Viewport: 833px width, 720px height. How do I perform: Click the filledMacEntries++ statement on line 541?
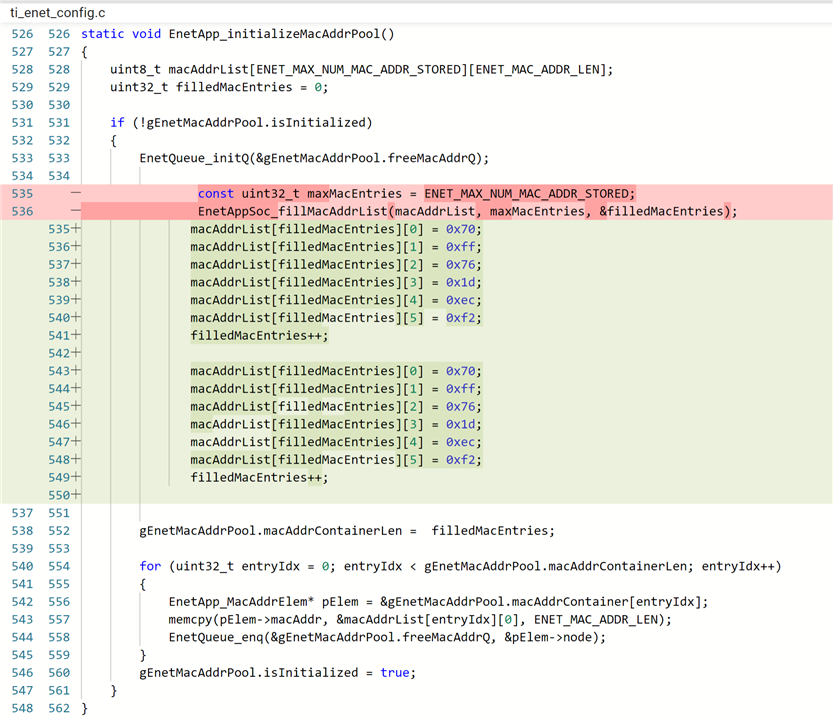259,336
